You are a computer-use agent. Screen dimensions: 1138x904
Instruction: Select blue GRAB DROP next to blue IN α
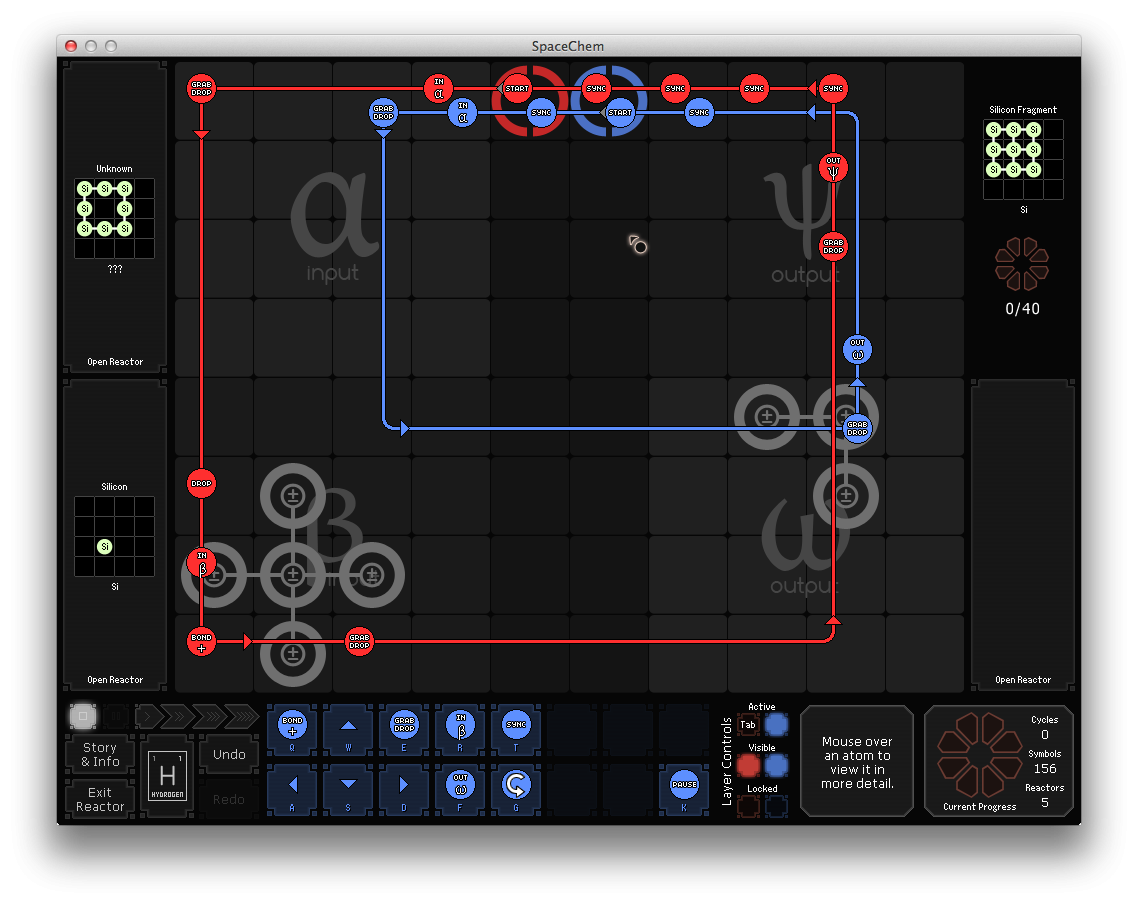(383, 112)
